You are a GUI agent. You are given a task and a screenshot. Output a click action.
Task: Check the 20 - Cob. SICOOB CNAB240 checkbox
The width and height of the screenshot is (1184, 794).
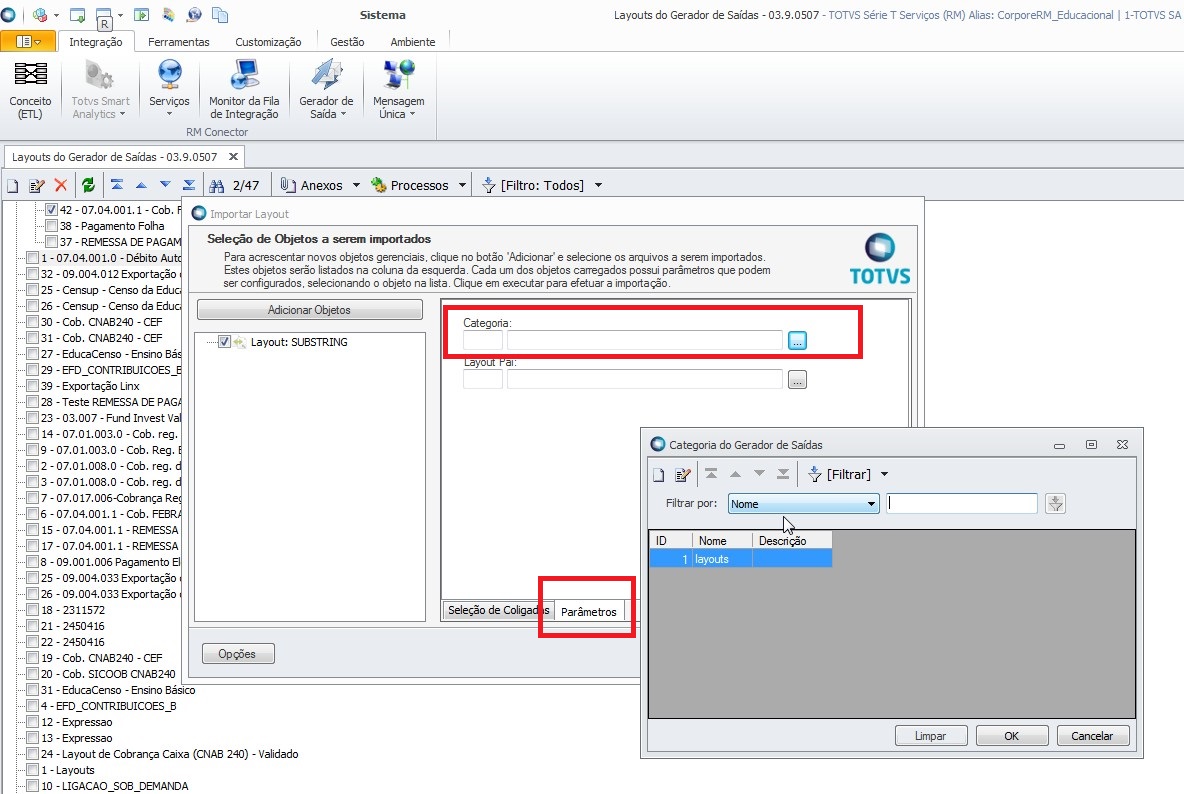(32, 674)
